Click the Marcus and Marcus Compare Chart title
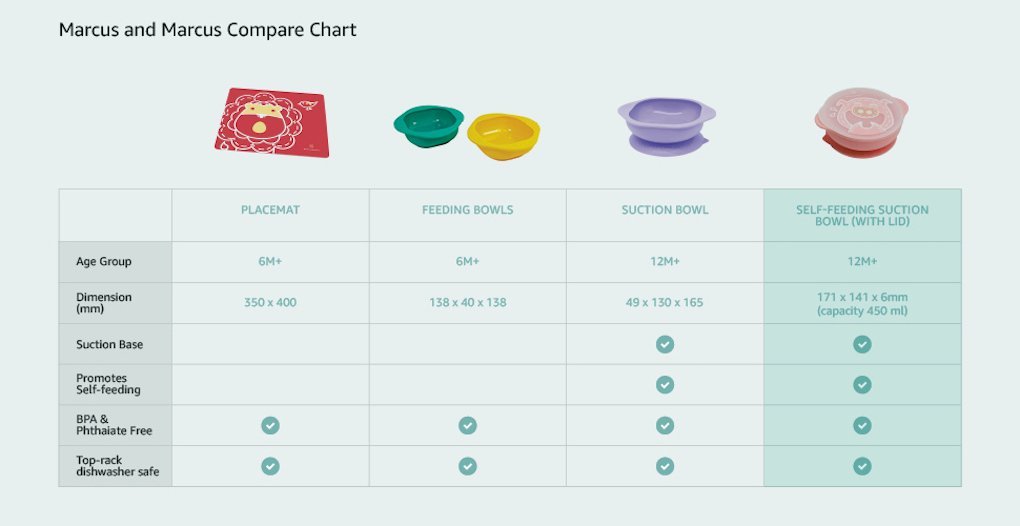Screen dimensions: 1020x526 (207, 30)
